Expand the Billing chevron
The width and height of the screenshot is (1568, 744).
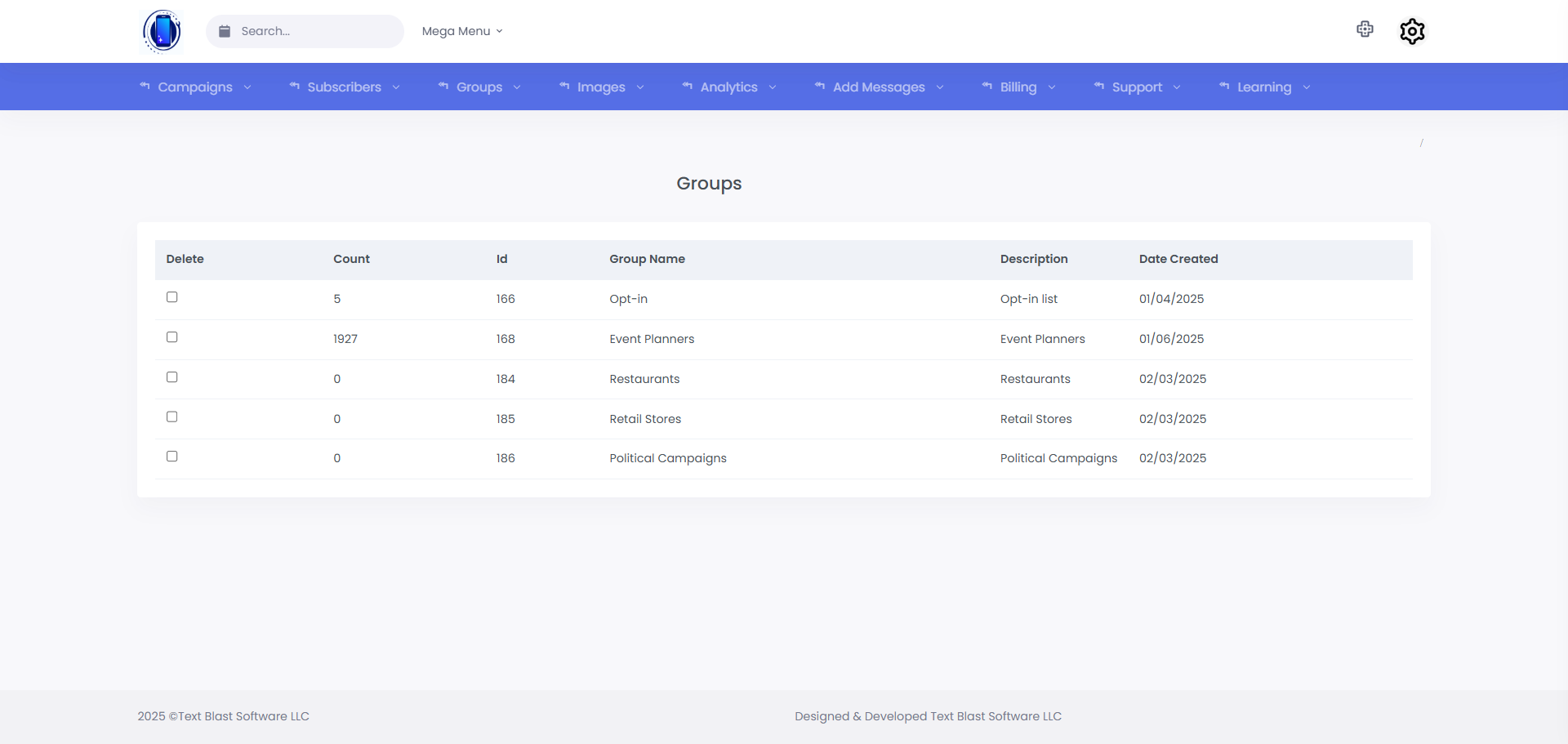click(x=1052, y=87)
